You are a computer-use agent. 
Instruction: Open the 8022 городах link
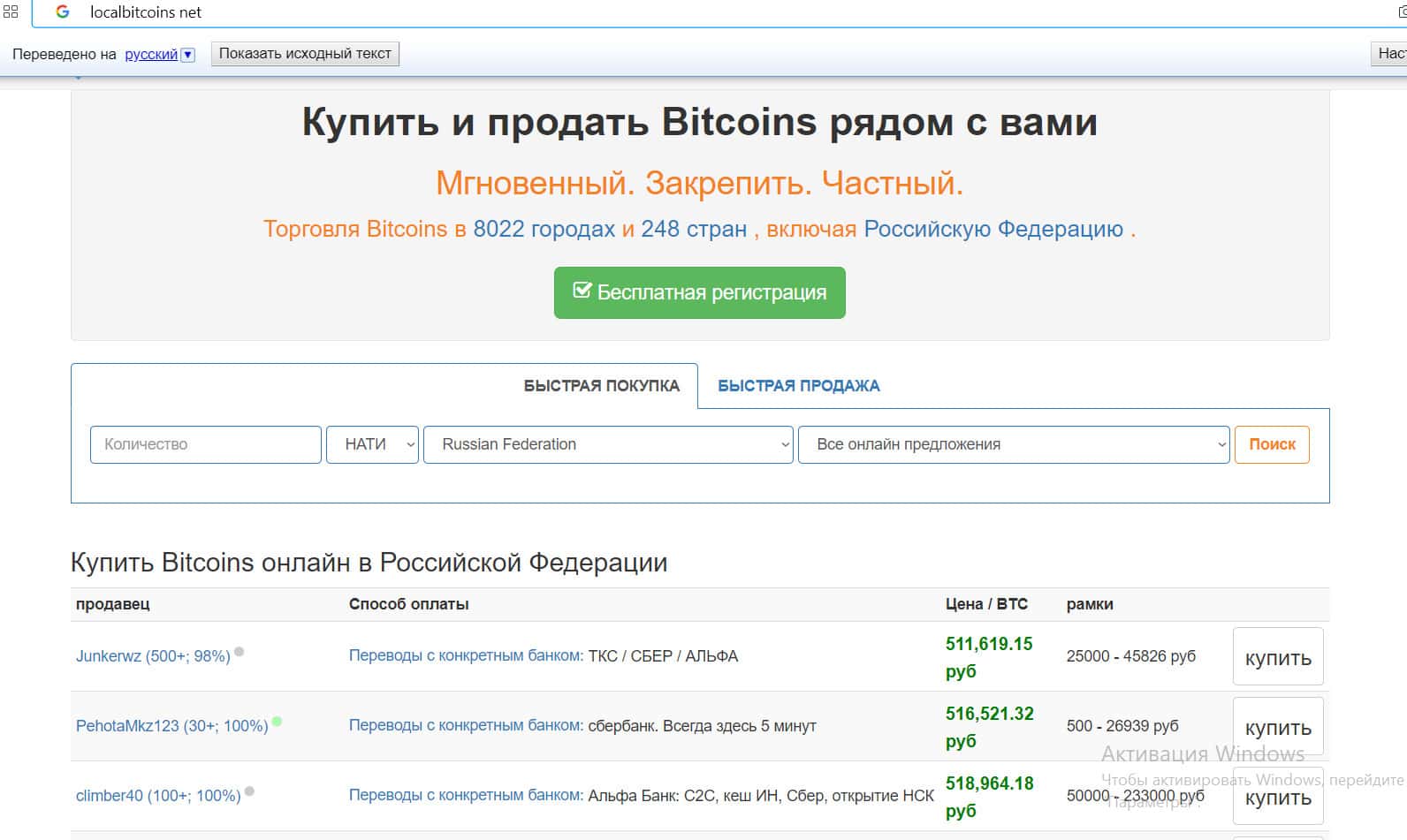pos(544,229)
